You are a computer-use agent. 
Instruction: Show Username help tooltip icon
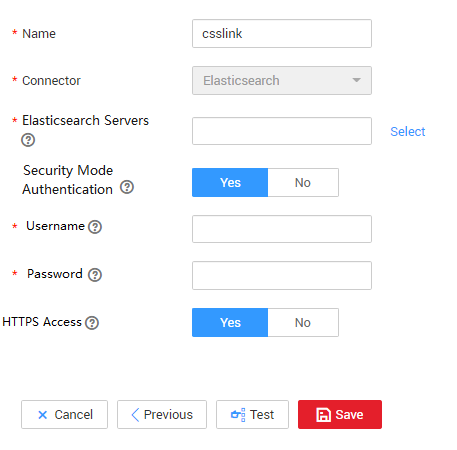point(95,227)
